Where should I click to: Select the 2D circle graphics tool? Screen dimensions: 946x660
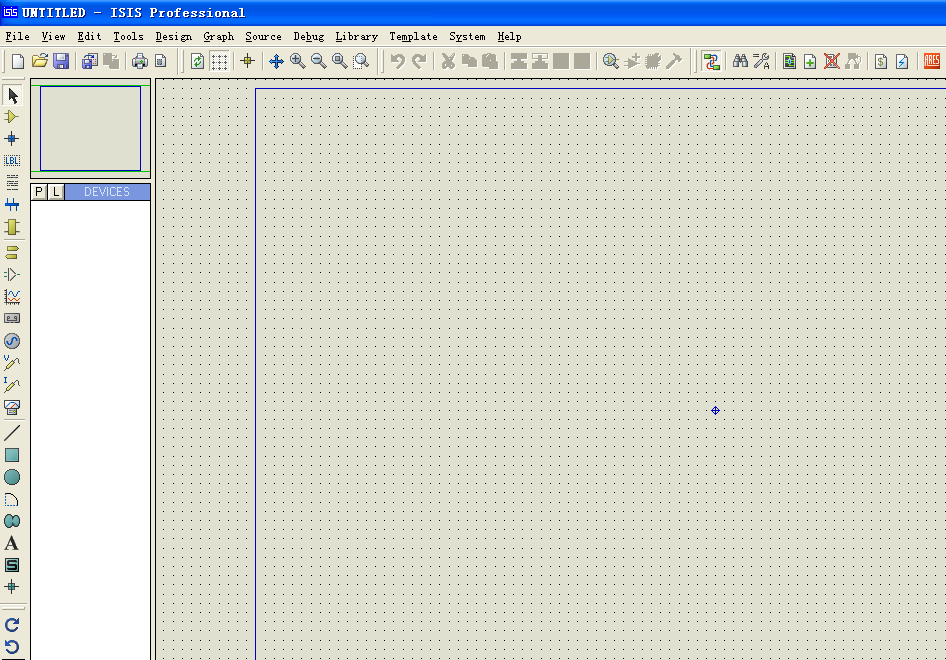(11, 477)
